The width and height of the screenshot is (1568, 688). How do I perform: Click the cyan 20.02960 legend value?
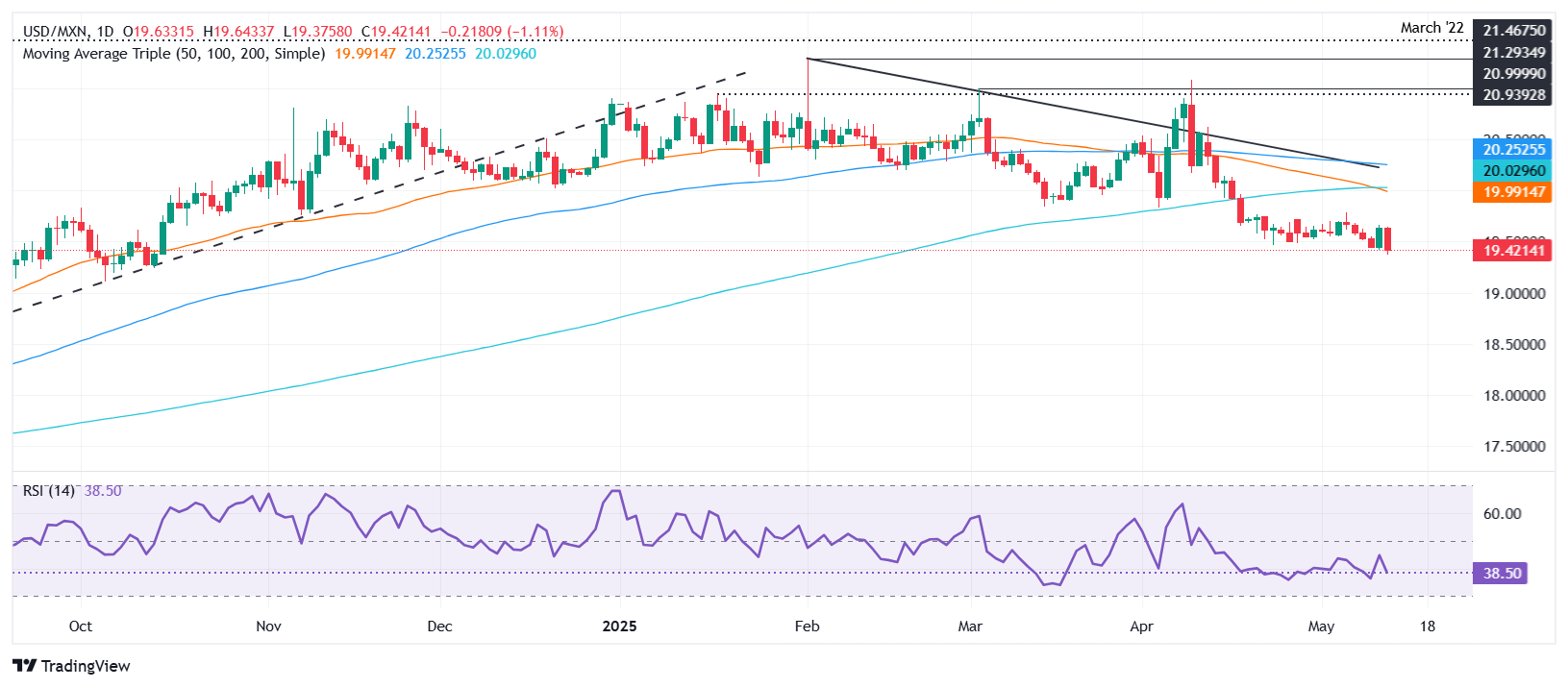point(506,54)
